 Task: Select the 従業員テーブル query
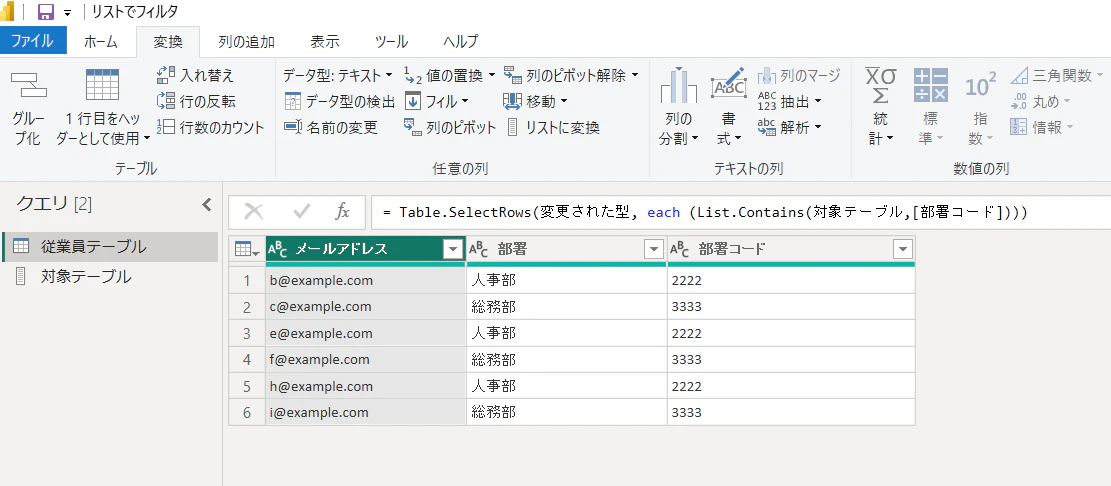[110, 247]
